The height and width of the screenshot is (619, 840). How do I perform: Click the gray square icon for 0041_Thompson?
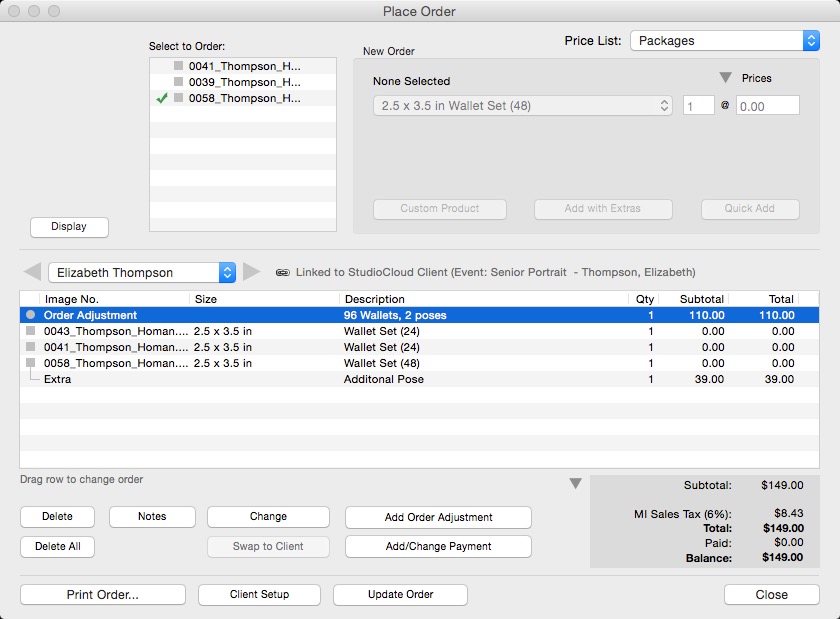(178, 66)
